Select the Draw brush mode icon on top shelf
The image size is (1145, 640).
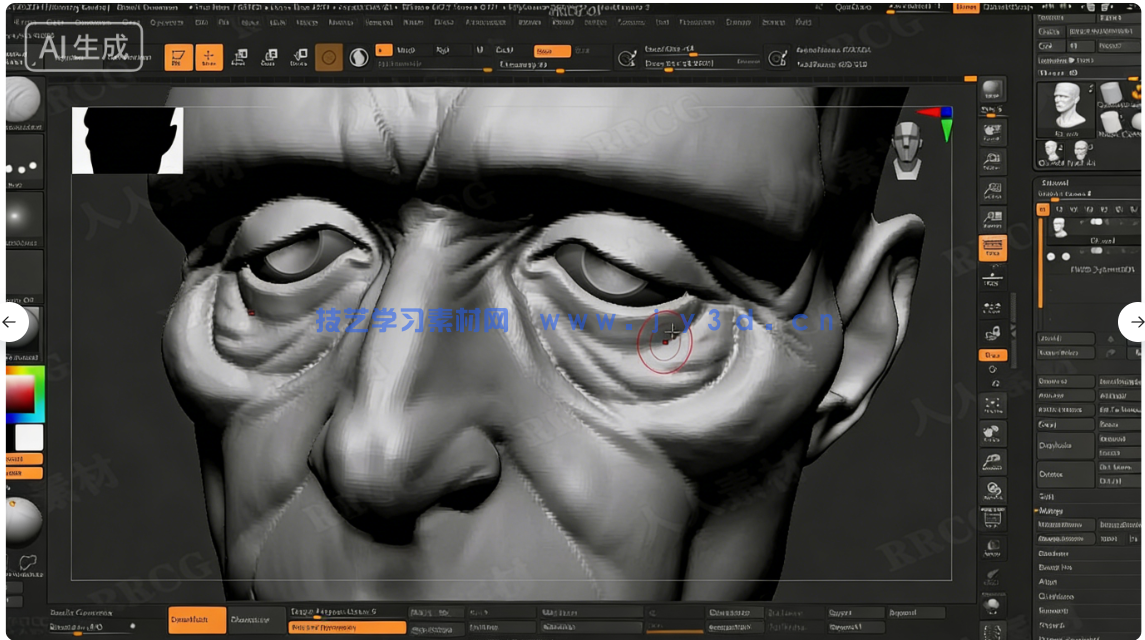coord(180,57)
